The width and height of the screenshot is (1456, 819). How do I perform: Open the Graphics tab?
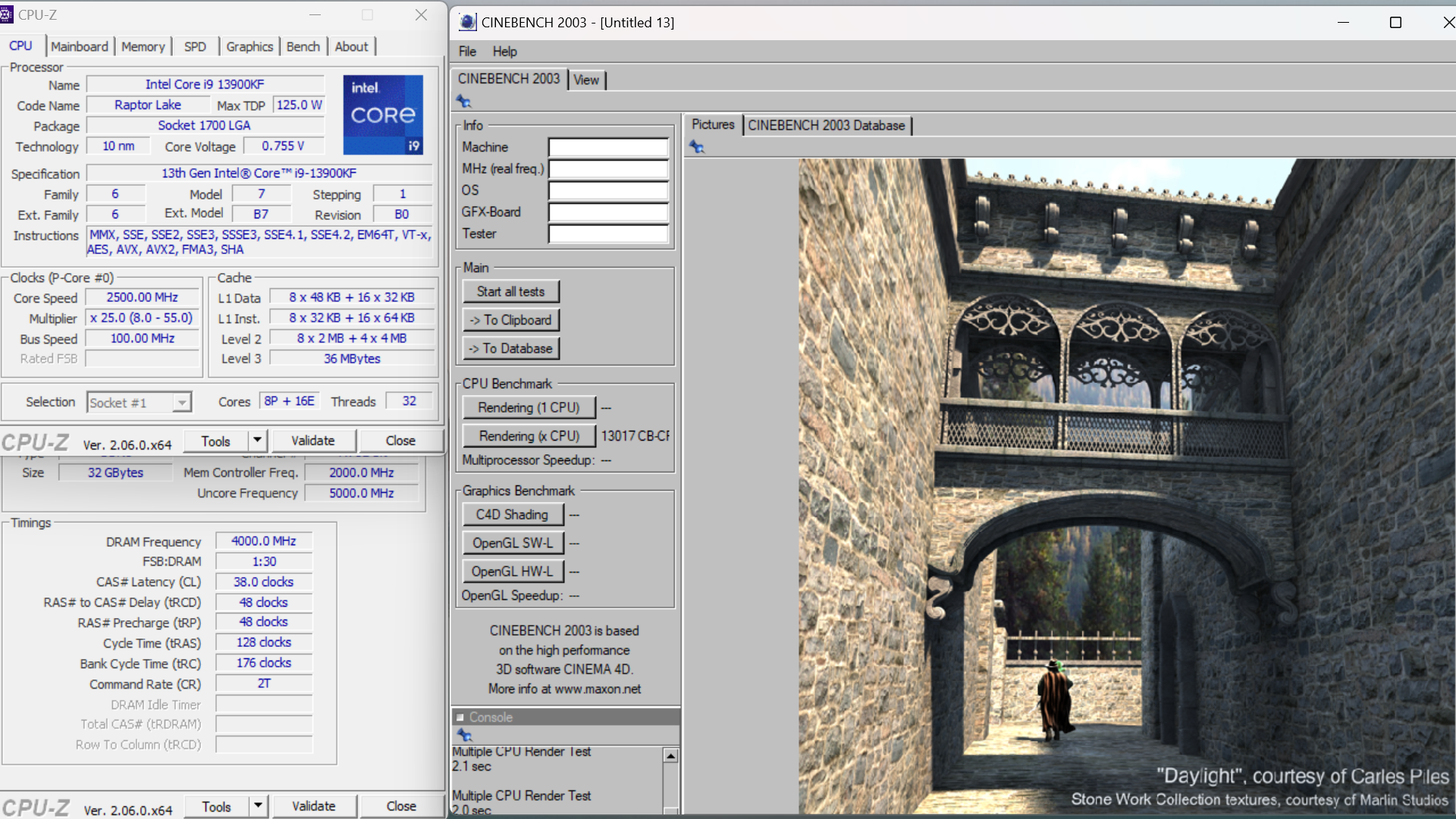coord(249,46)
